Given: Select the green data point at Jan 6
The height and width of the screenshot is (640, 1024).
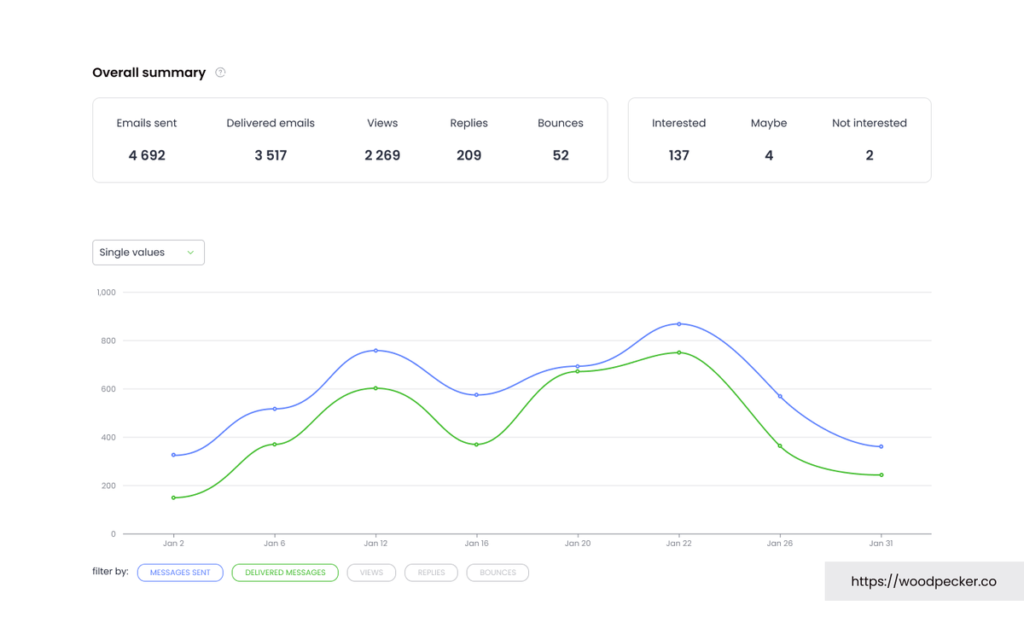Looking at the screenshot, I should [274, 445].
